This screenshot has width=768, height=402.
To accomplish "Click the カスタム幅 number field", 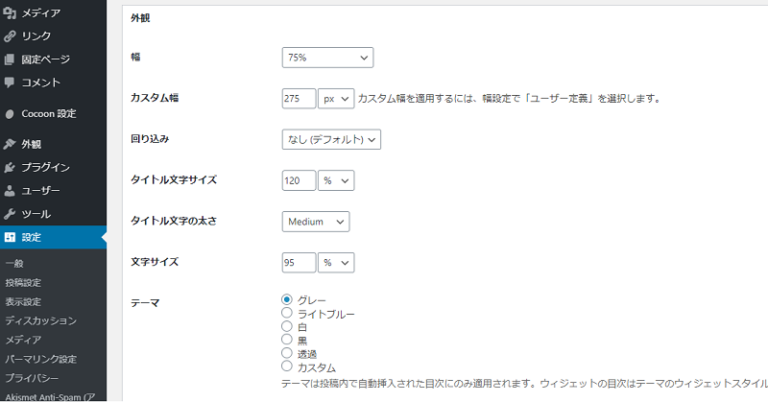I will [x=298, y=99].
